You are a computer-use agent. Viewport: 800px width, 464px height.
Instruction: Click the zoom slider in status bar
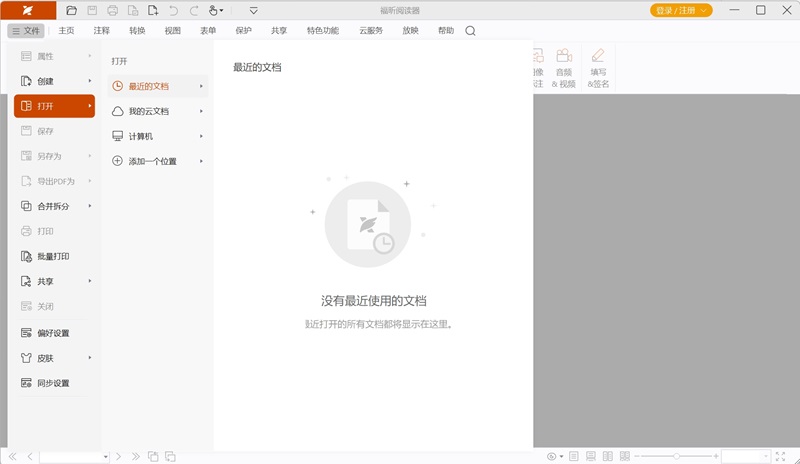[676, 456]
